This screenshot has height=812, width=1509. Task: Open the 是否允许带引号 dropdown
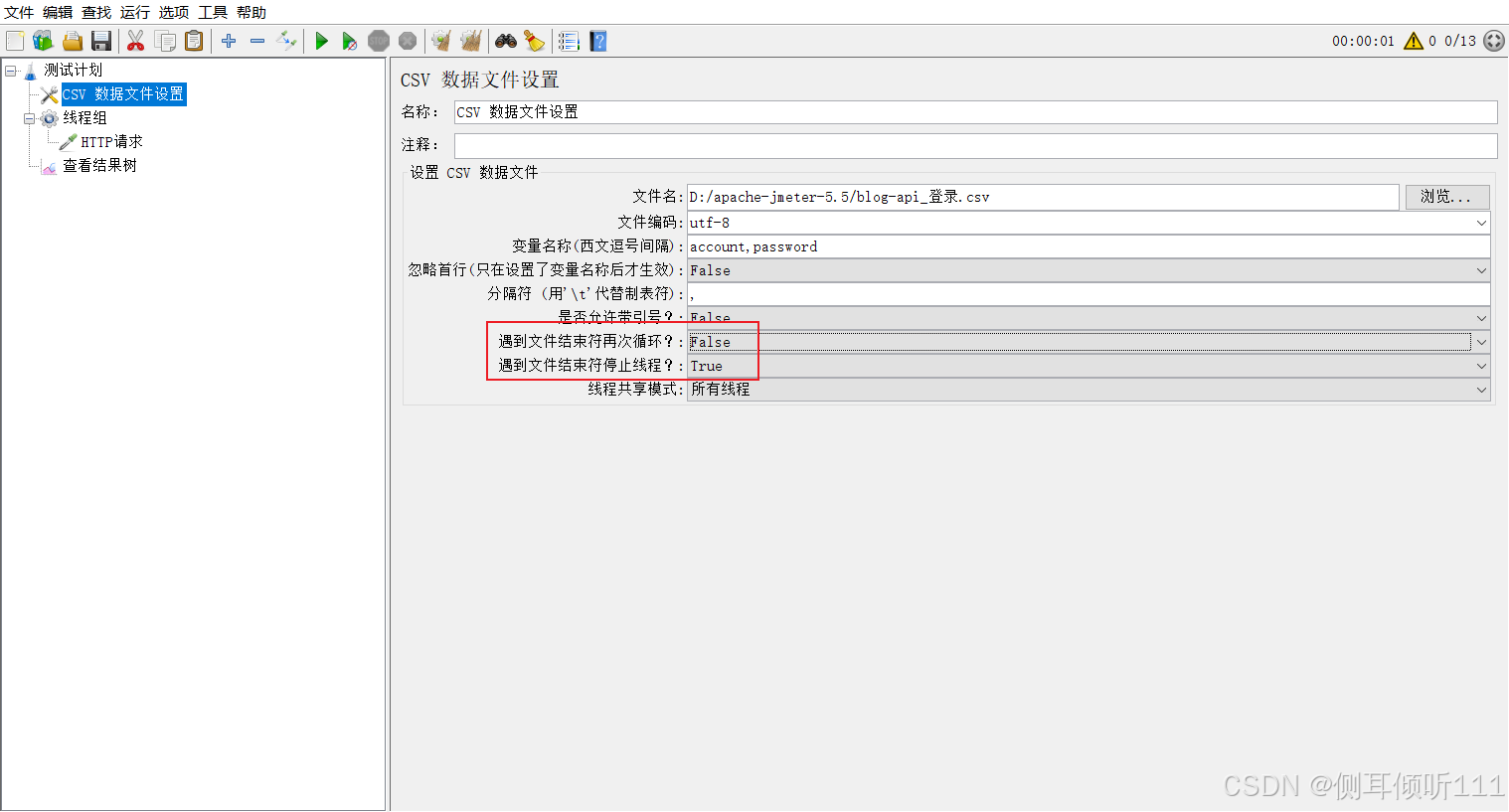pos(1089,318)
